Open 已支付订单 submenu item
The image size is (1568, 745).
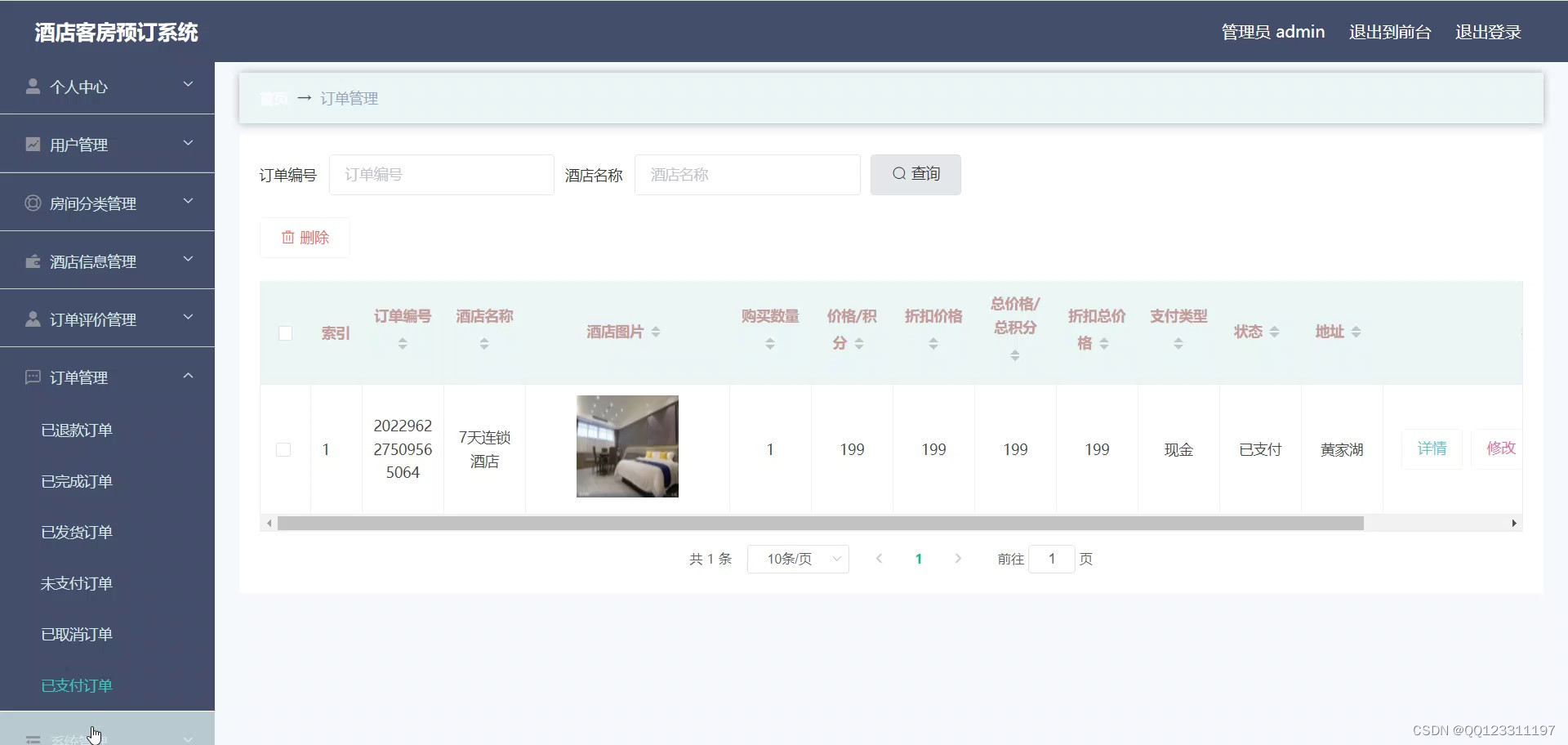coord(77,685)
